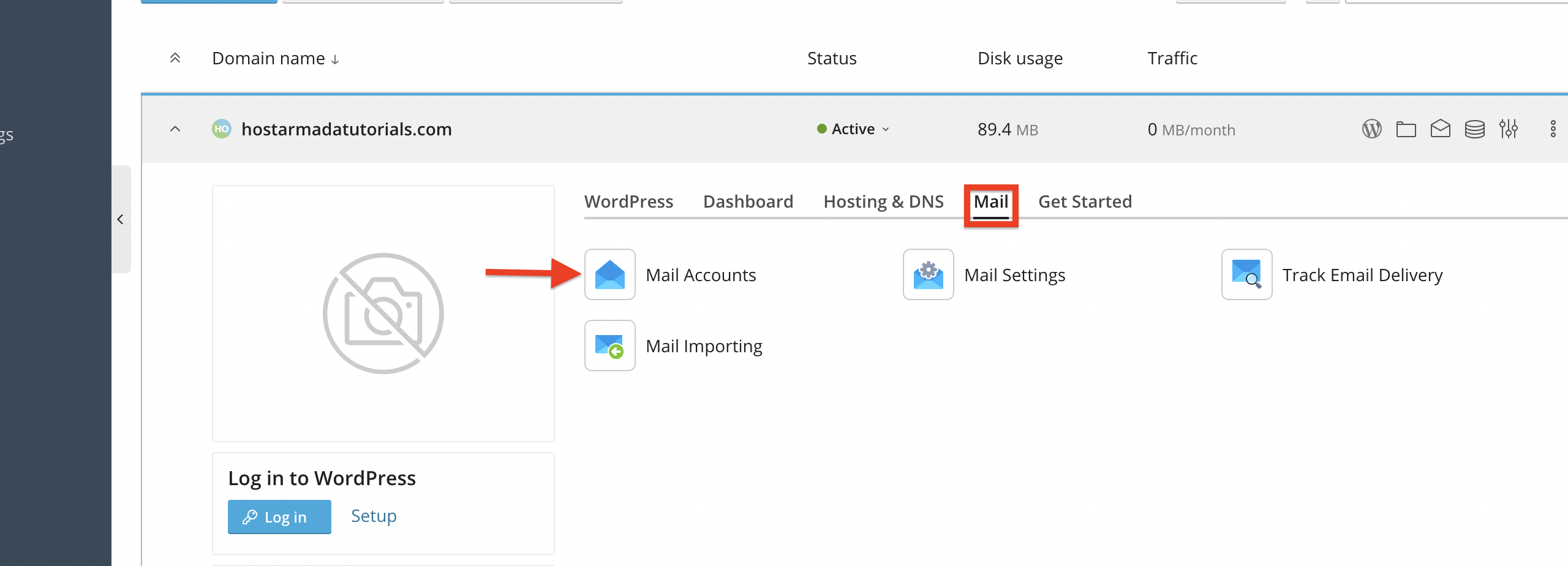The image size is (1568, 566).
Task: Open Mail Settings envelope gear icon
Action: (928, 274)
